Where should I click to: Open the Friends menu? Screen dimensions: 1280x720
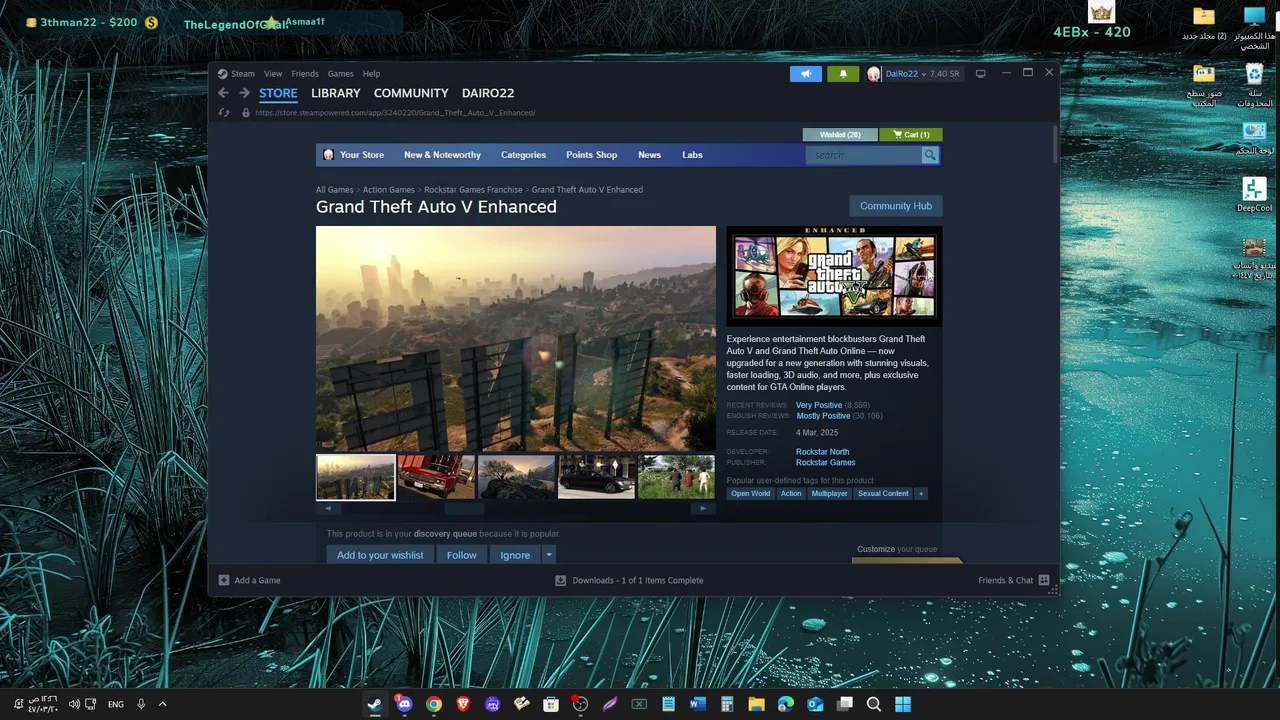(305, 74)
